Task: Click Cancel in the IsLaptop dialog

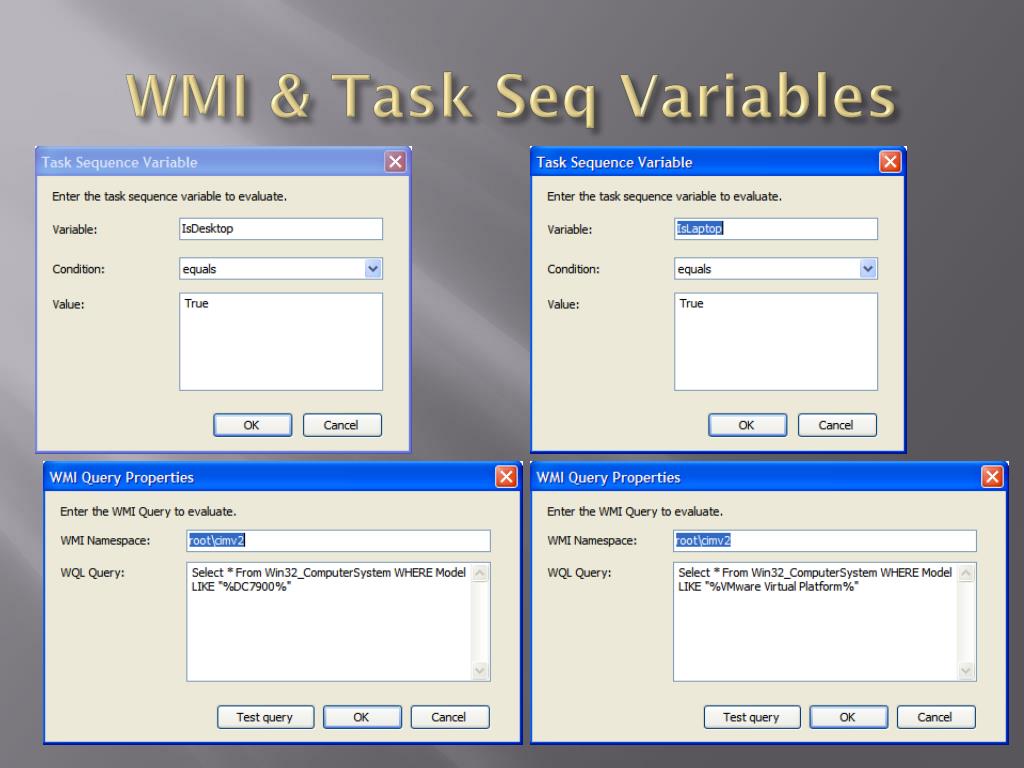Action: pyautogui.click(x=837, y=425)
